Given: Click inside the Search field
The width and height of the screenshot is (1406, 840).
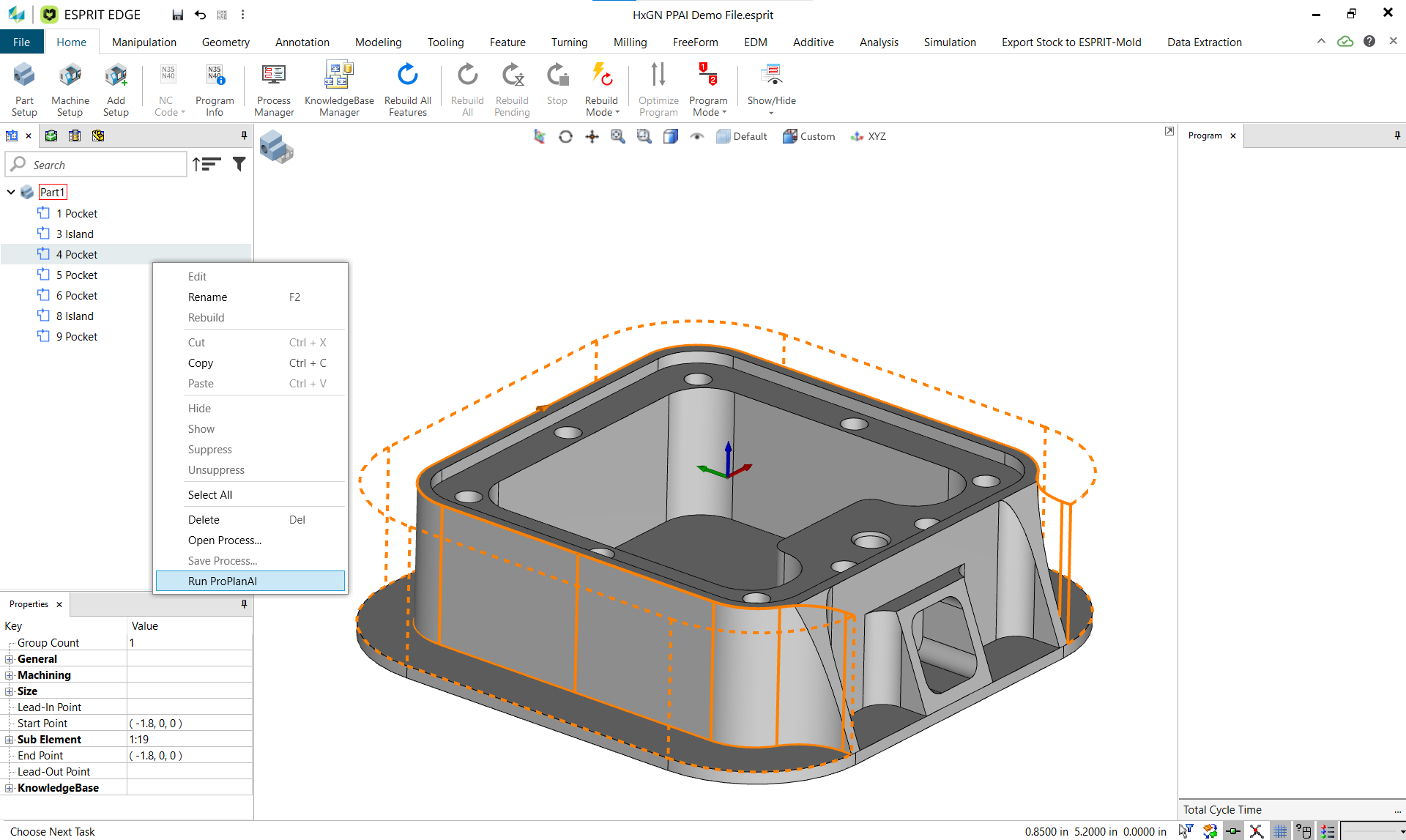Looking at the screenshot, I should [95, 164].
